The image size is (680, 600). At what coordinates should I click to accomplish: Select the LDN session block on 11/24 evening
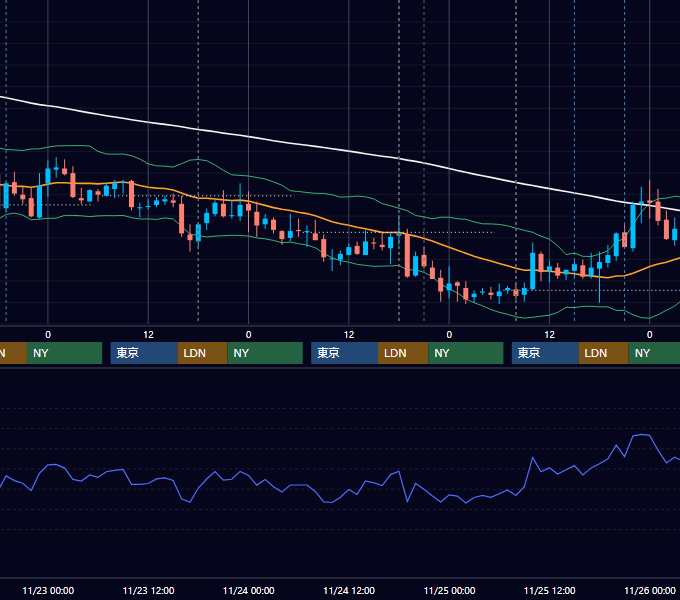tap(403, 353)
